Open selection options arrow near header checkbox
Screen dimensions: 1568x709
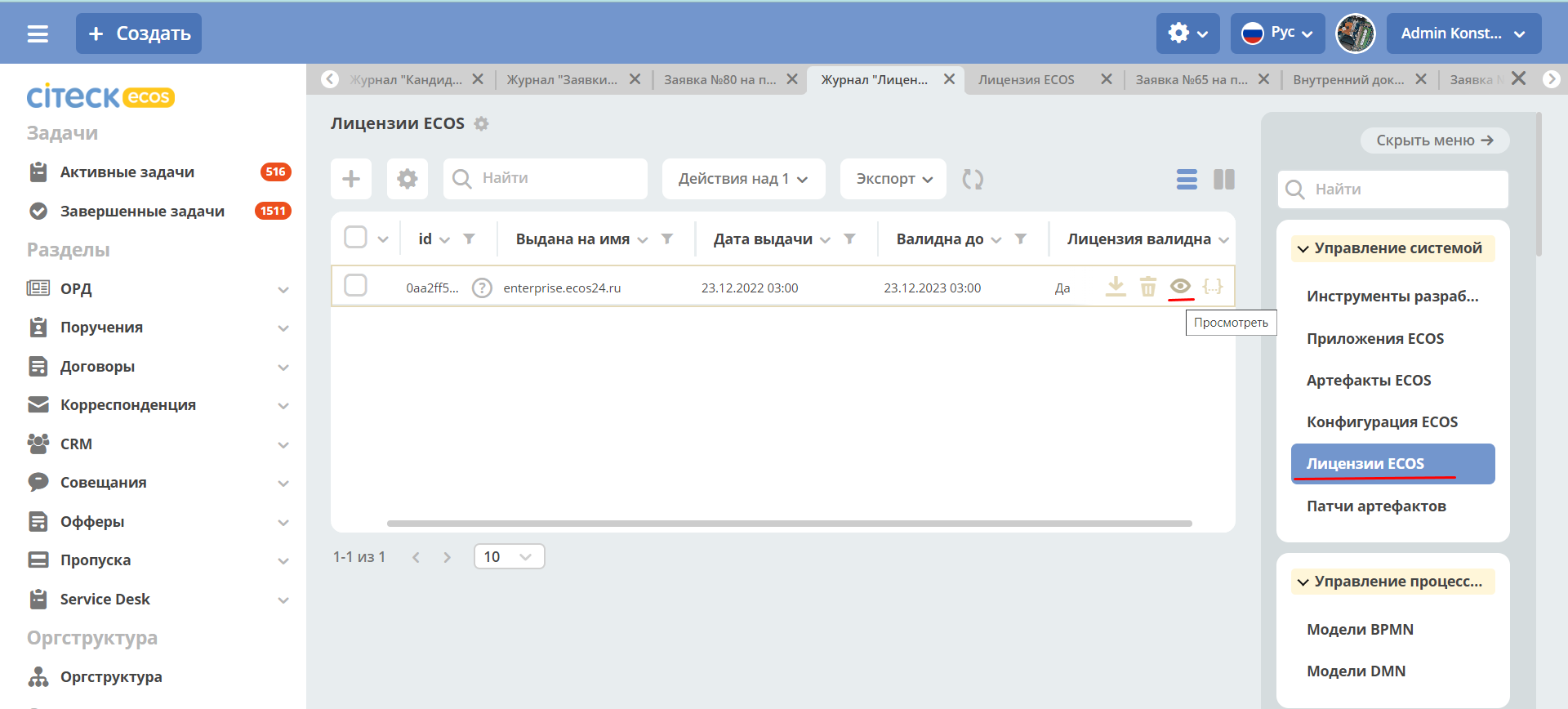click(x=383, y=239)
